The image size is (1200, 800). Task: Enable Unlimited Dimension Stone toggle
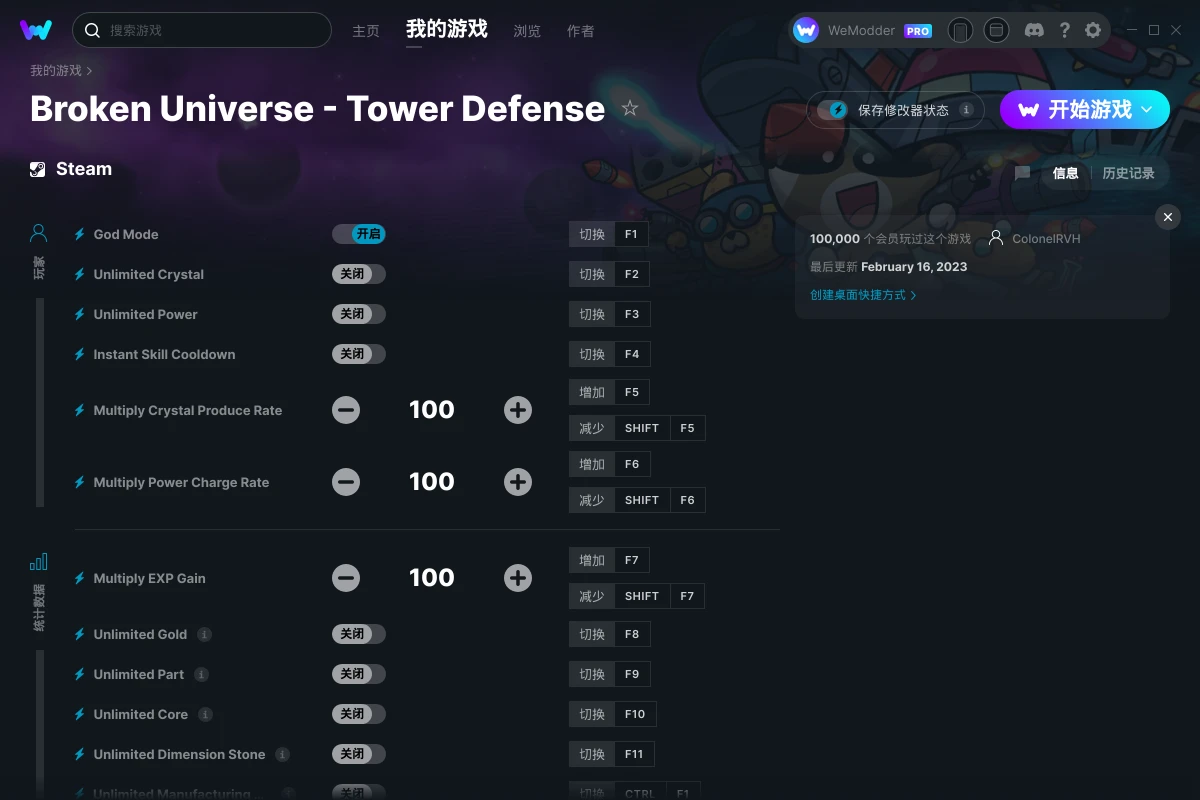pyautogui.click(x=359, y=754)
